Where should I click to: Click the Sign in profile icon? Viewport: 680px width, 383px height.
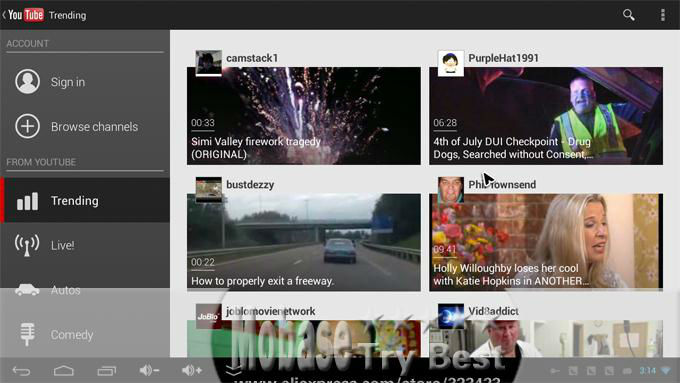pos(27,82)
